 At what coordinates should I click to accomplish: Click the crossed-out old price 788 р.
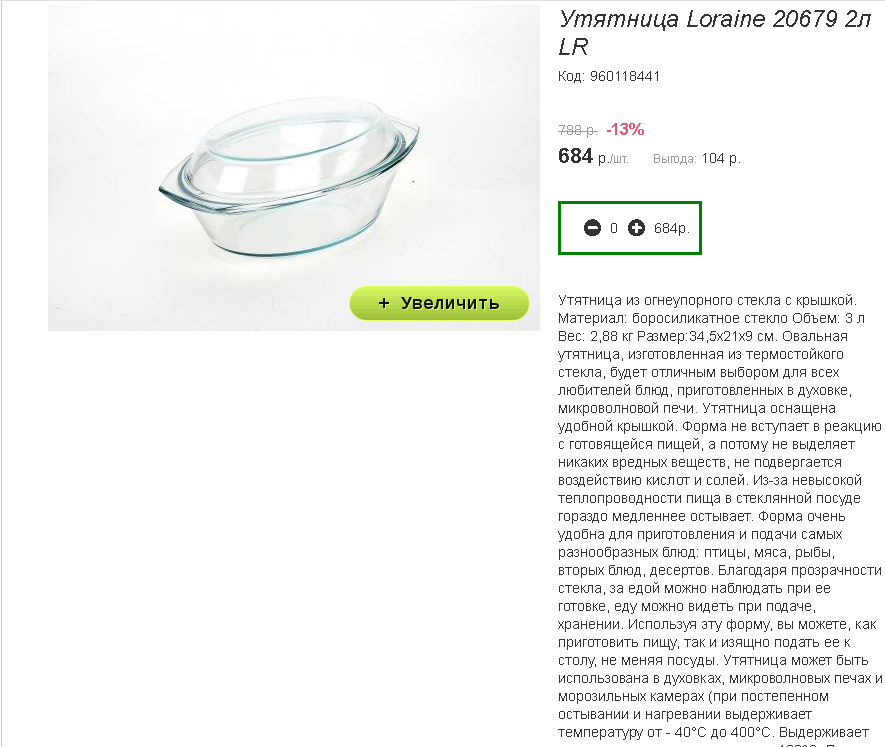(x=577, y=130)
